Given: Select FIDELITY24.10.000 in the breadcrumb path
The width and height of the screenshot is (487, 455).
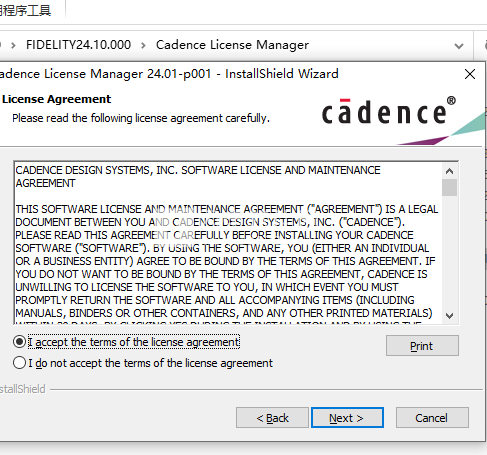Looking at the screenshot, I should (78, 45).
